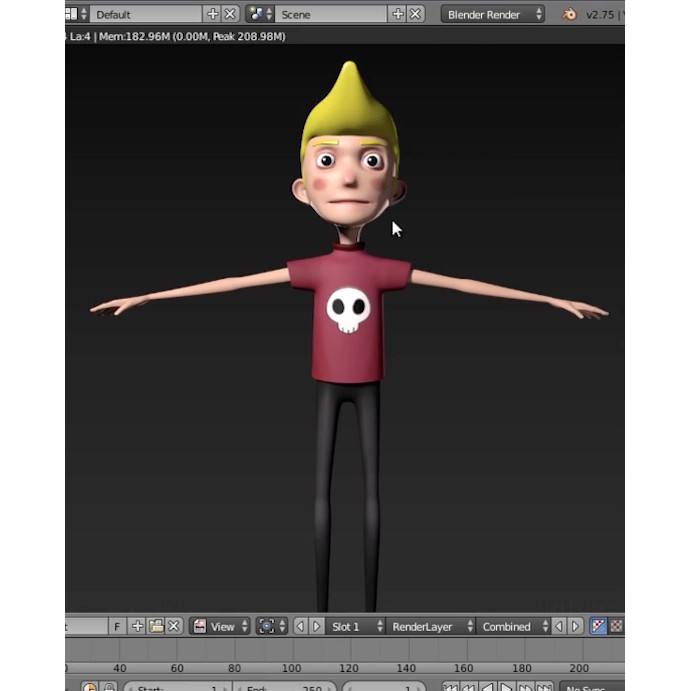Add a new scene with plus icon
Image resolution: width=691 pixels, height=691 pixels.
[398, 14]
